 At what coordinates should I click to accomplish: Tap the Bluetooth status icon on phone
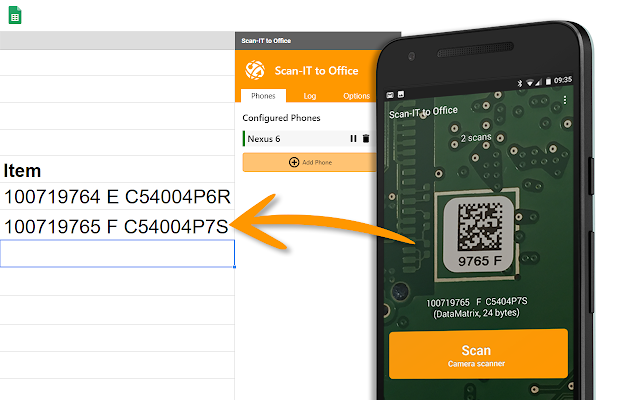tap(520, 84)
